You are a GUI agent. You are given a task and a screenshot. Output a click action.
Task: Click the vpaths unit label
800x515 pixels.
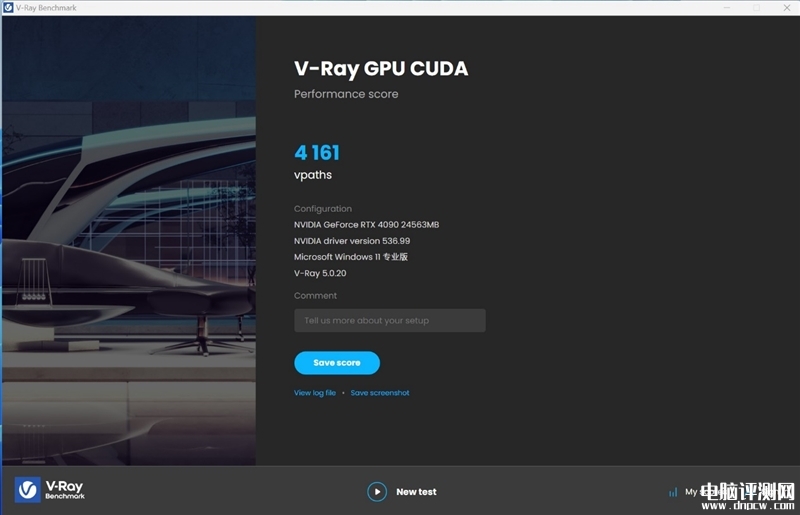coord(313,175)
